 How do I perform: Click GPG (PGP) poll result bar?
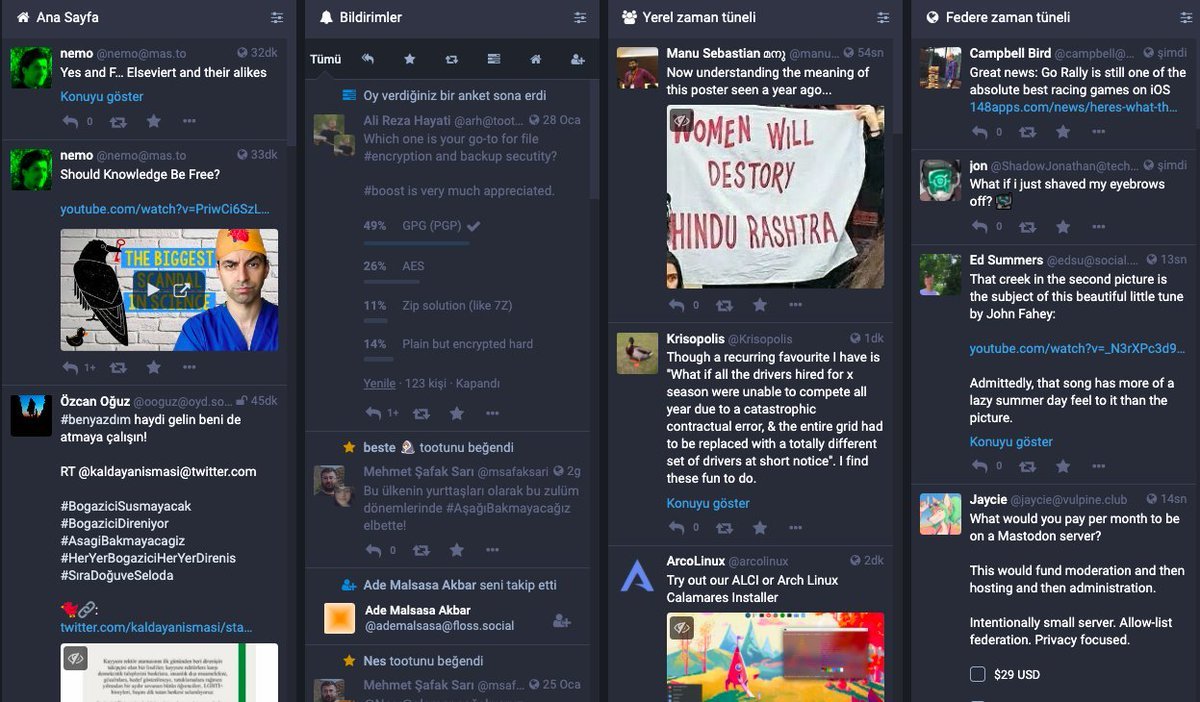pos(416,243)
